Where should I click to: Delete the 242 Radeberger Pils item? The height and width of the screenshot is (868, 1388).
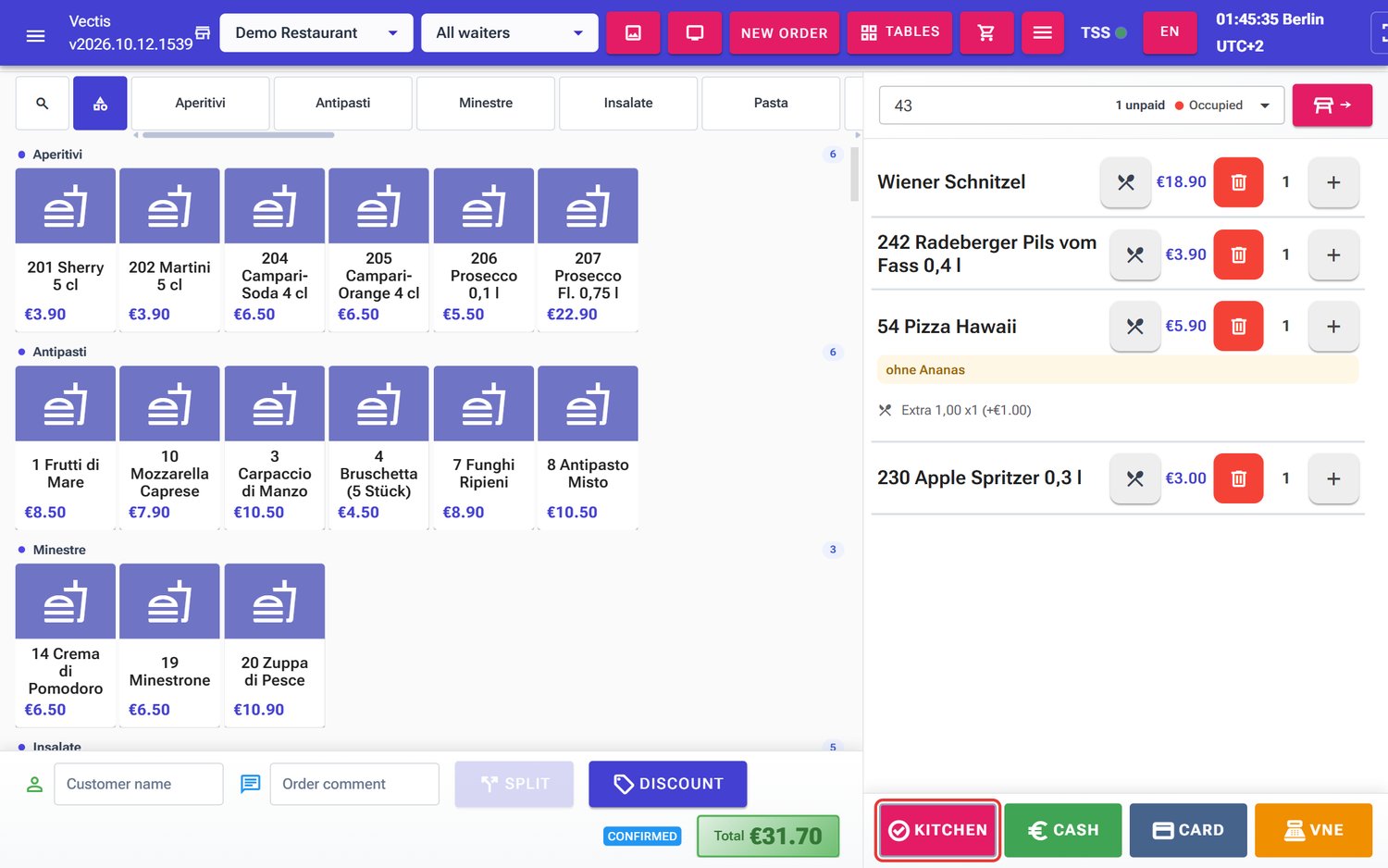point(1238,254)
